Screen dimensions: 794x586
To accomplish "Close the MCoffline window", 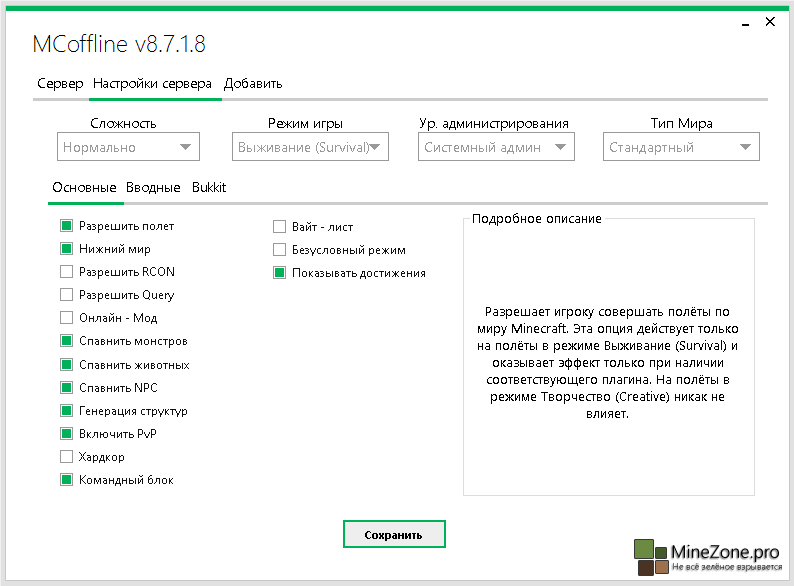I will 771,20.
